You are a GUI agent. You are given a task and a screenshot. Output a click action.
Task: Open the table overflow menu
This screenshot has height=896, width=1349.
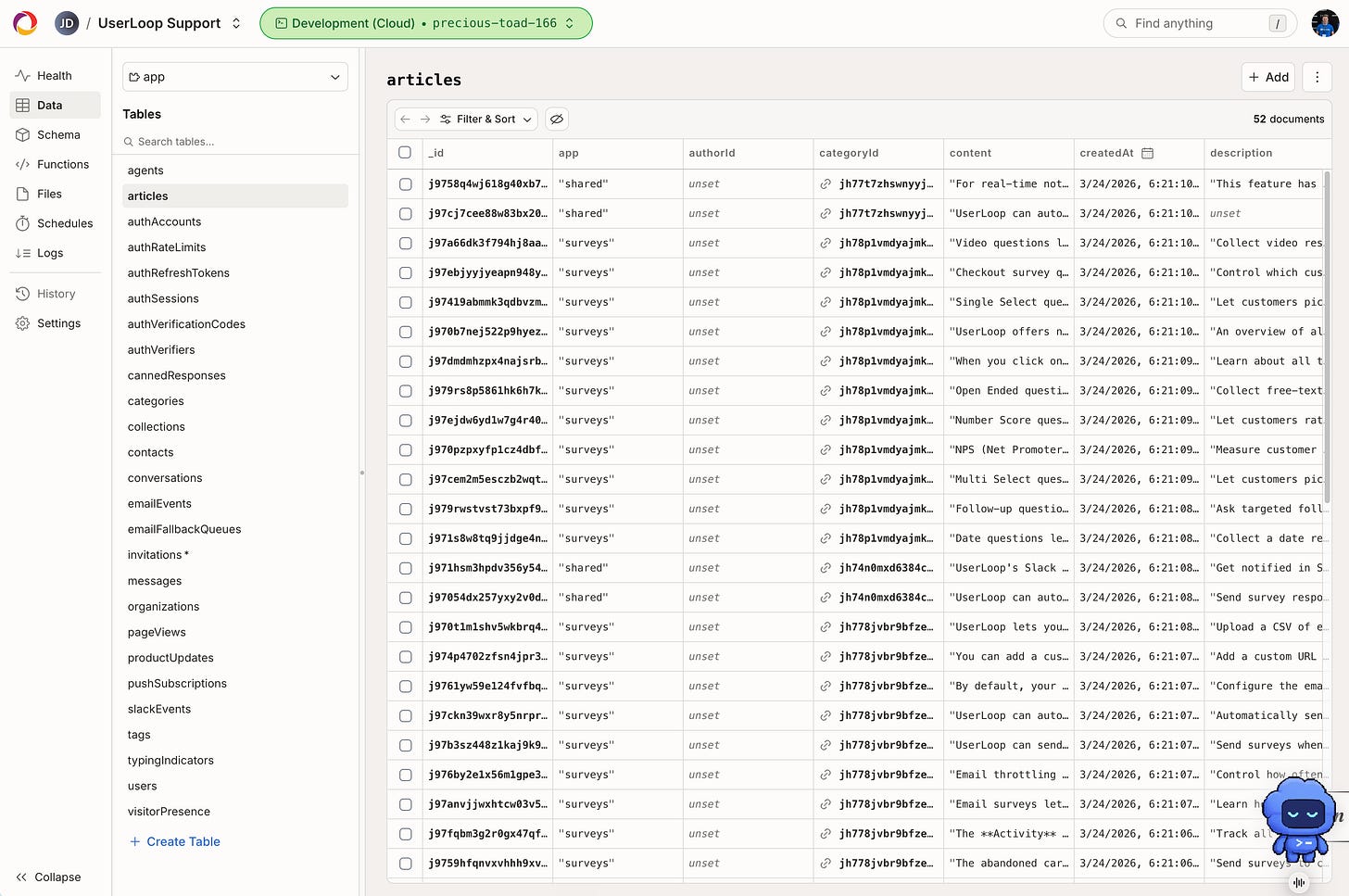click(x=1317, y=77)
